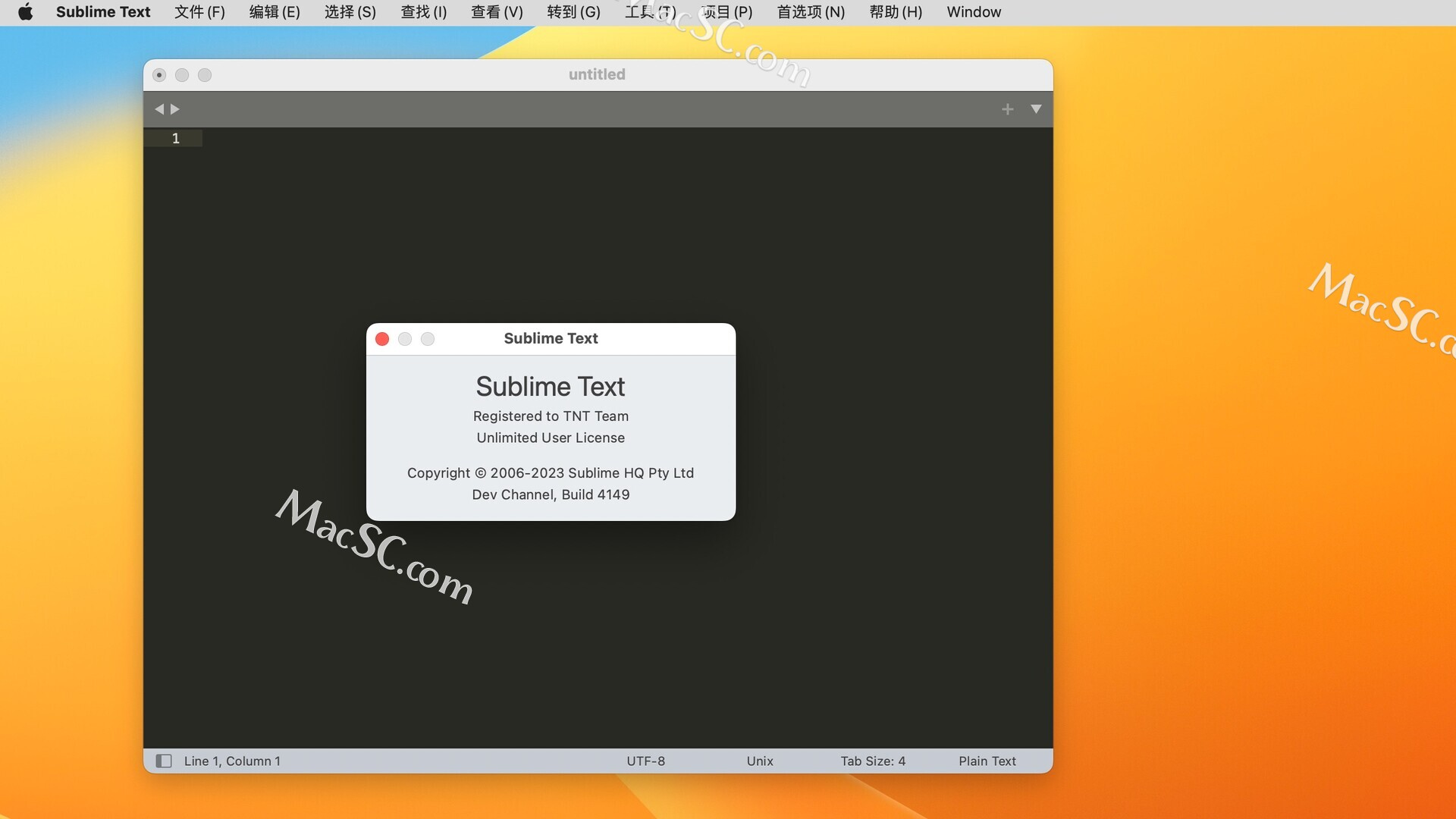
Task: Open the 工具 (T) menu
Action: (650, 12)
